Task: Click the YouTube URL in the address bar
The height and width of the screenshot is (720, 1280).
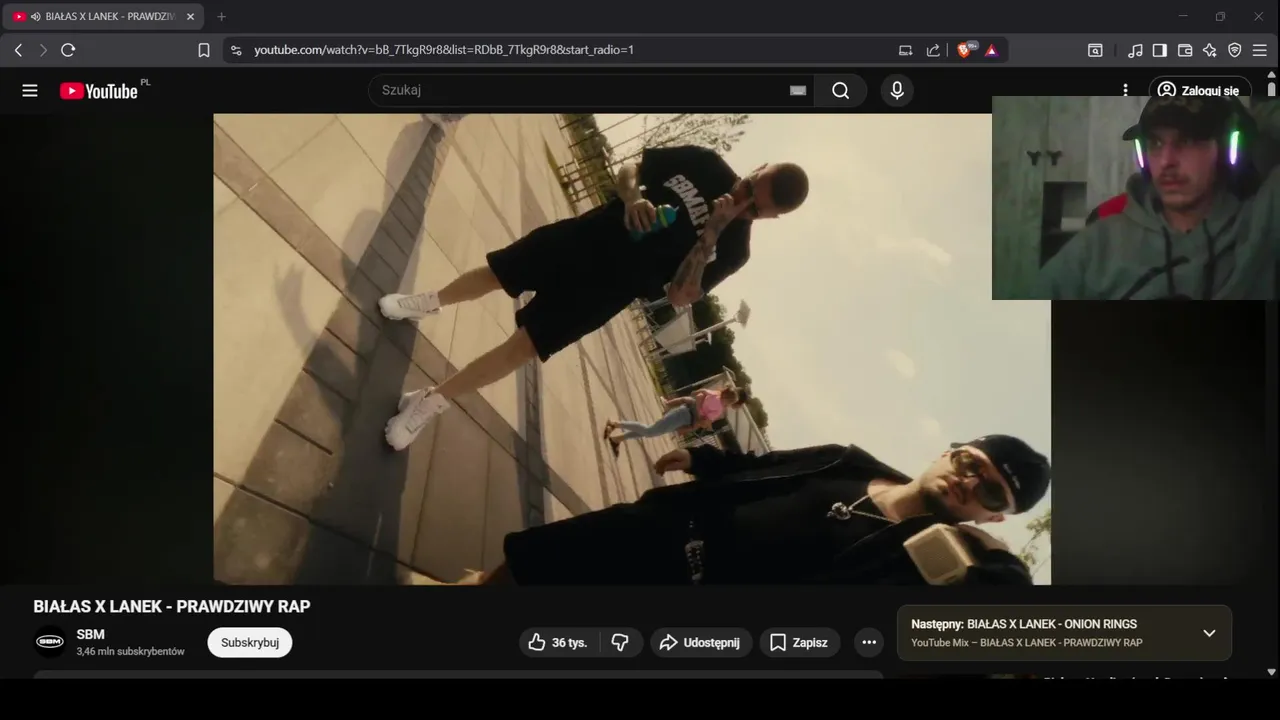Action: point(444,50)
